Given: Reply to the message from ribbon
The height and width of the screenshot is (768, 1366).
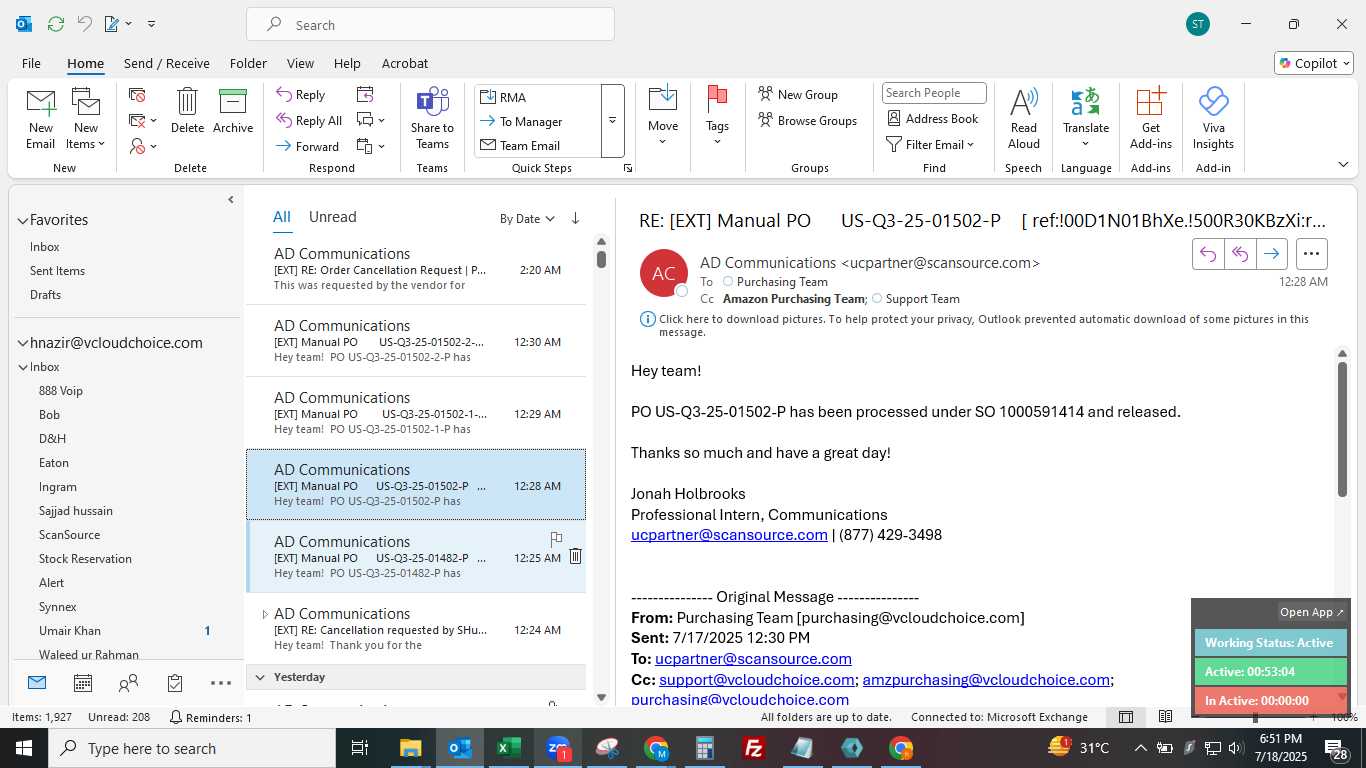Looking at the screenshot, I should [301, 95].
